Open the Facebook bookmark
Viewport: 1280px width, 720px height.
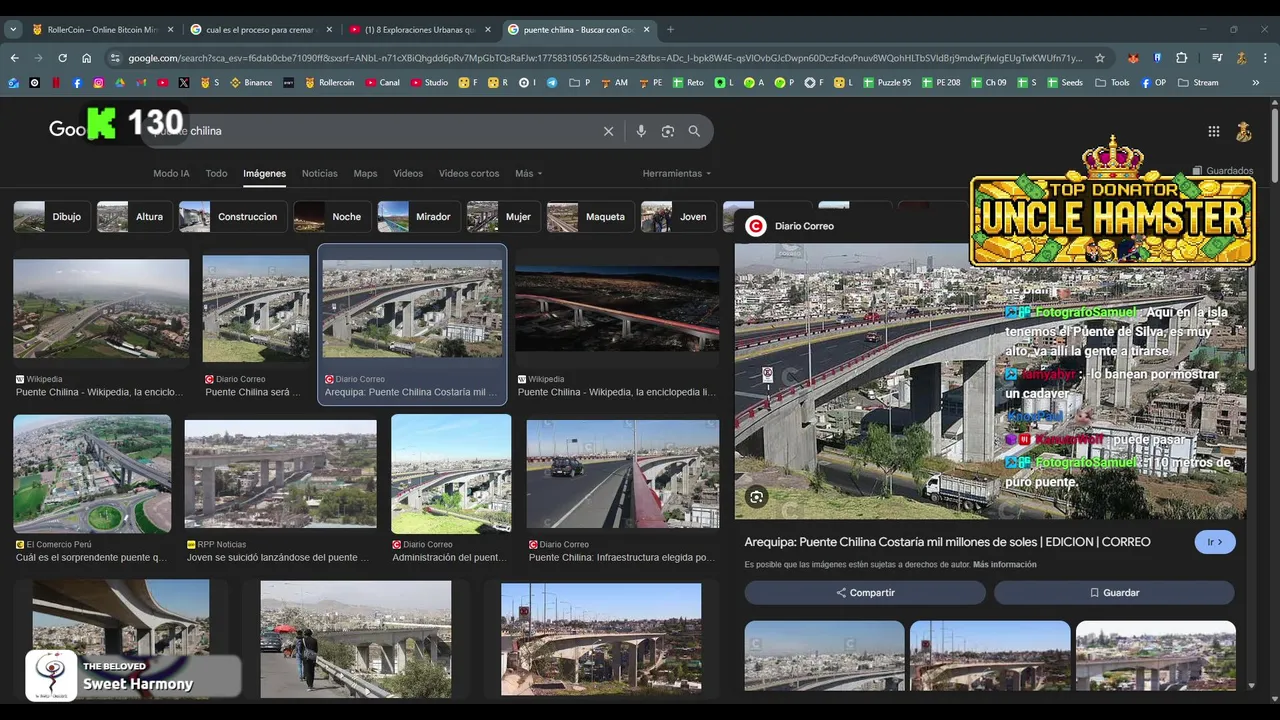point(77,83)
